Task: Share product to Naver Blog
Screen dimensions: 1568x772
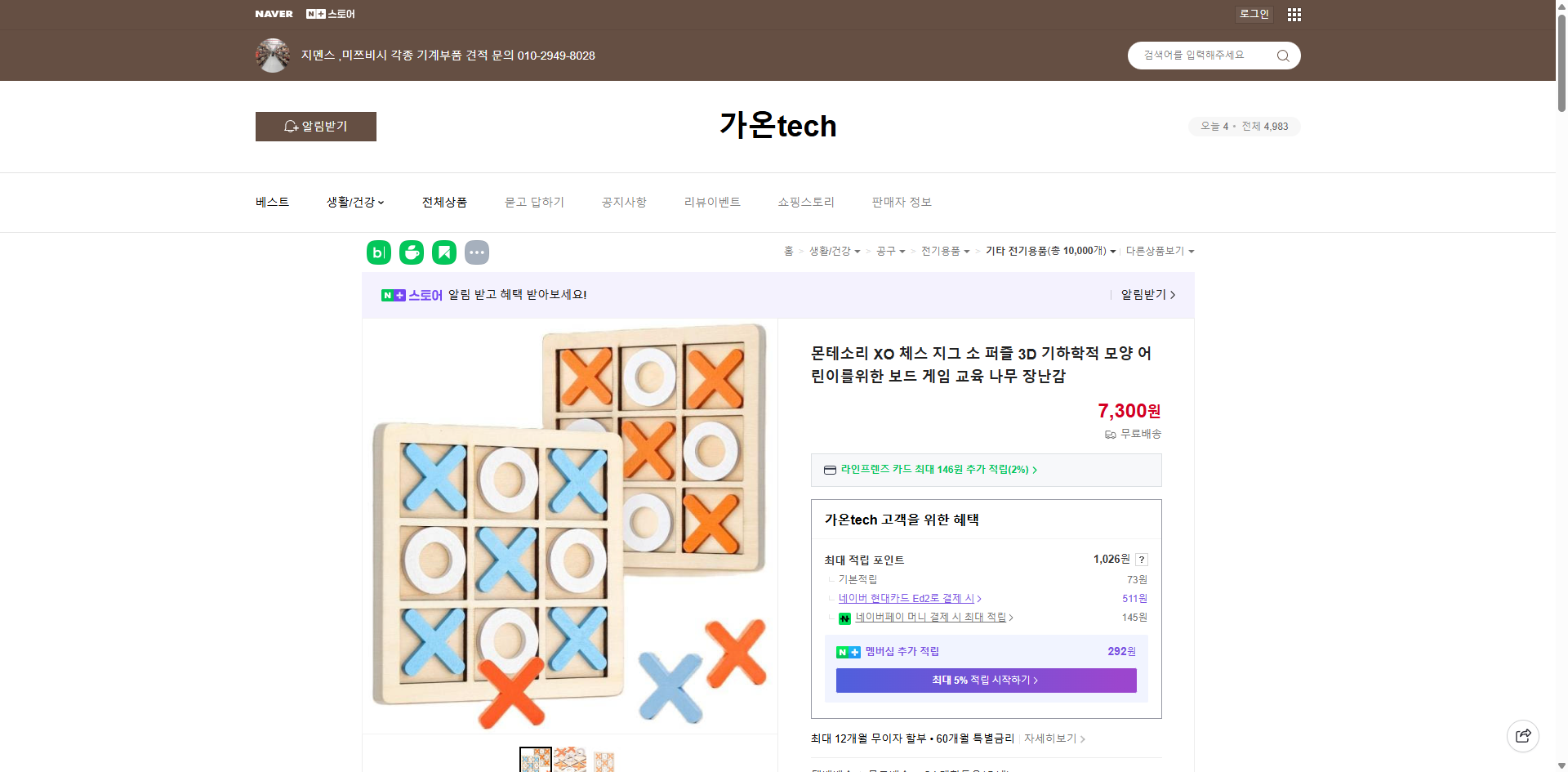Action: 378,252
